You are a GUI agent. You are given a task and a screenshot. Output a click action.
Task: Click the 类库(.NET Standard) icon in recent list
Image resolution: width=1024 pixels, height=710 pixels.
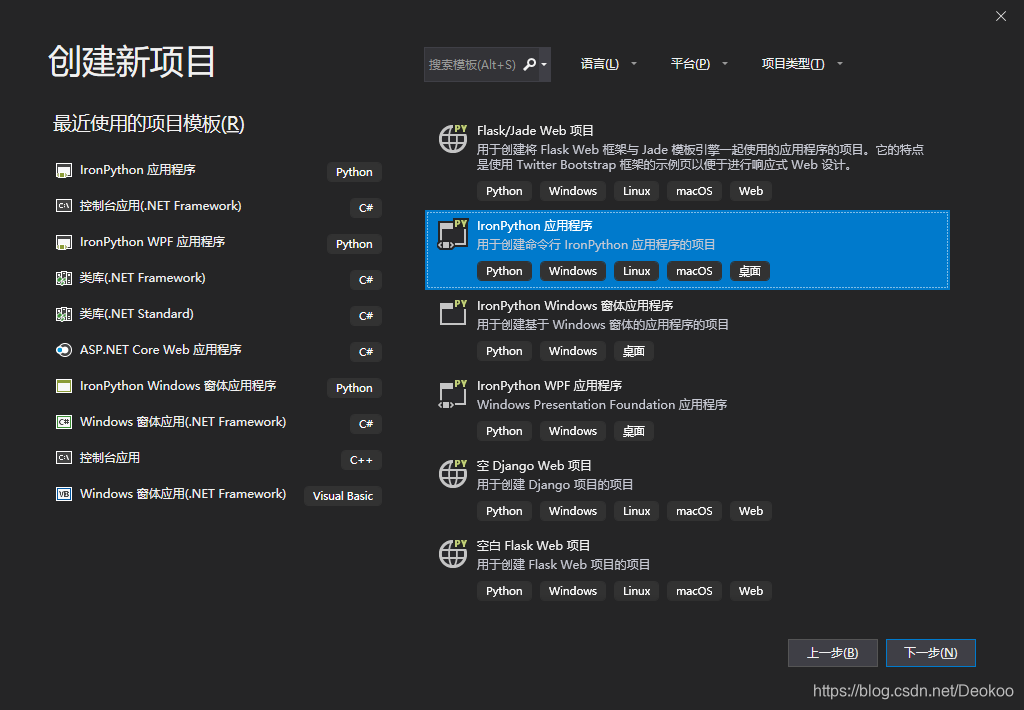pyautogui.click(x=63, y=314)
